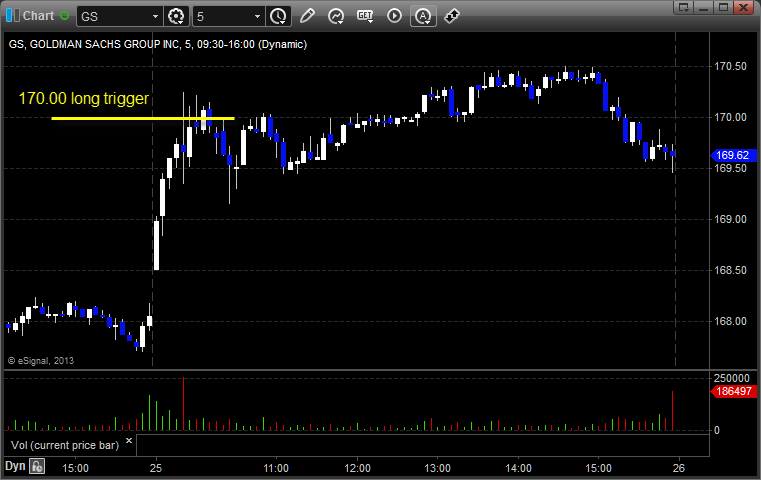Click the green connection status circle

click(65, 16)
